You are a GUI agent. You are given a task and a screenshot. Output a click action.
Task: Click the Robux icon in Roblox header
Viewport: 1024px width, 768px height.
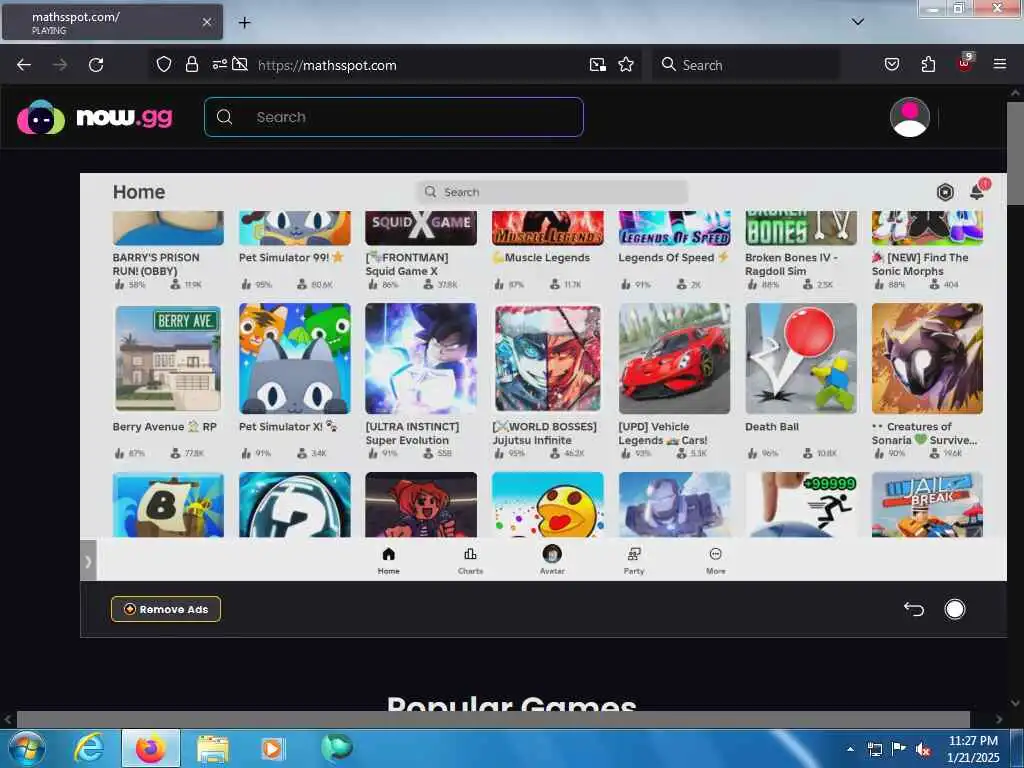(945, 192)
